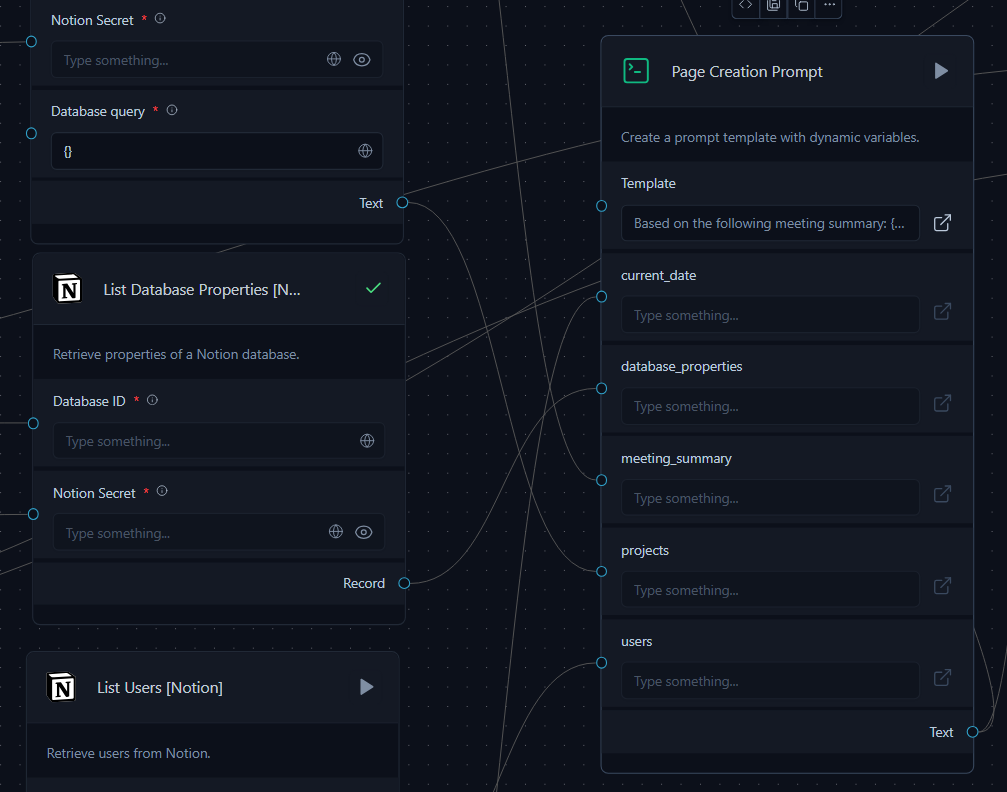Click the projects input field
Viewport: 1007px width, 792px height.
pos(770,590)
